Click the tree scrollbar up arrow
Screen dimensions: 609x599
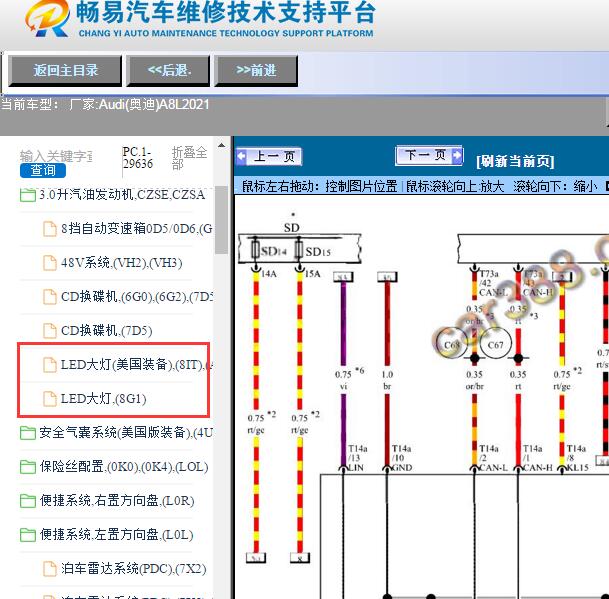[221, 146]
